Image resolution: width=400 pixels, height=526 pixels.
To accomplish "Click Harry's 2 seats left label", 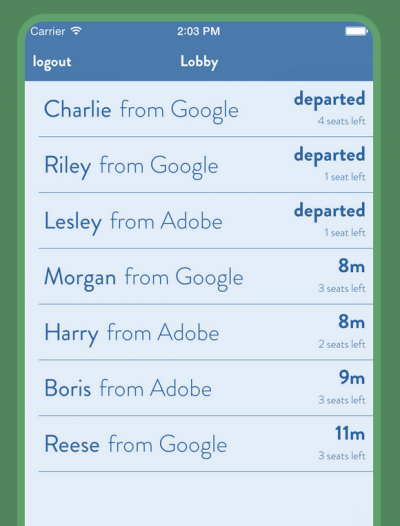I will click(x=342, y=344).
